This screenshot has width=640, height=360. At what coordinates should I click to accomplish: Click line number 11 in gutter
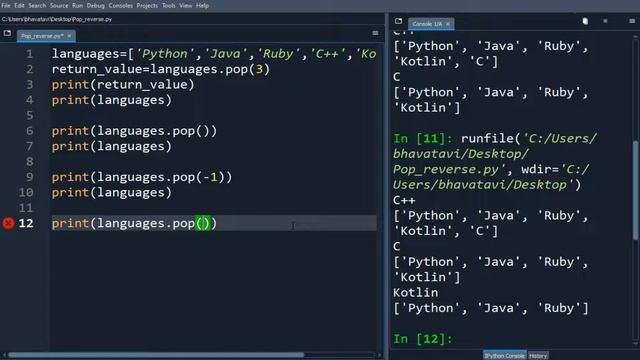tap(26, 208)
